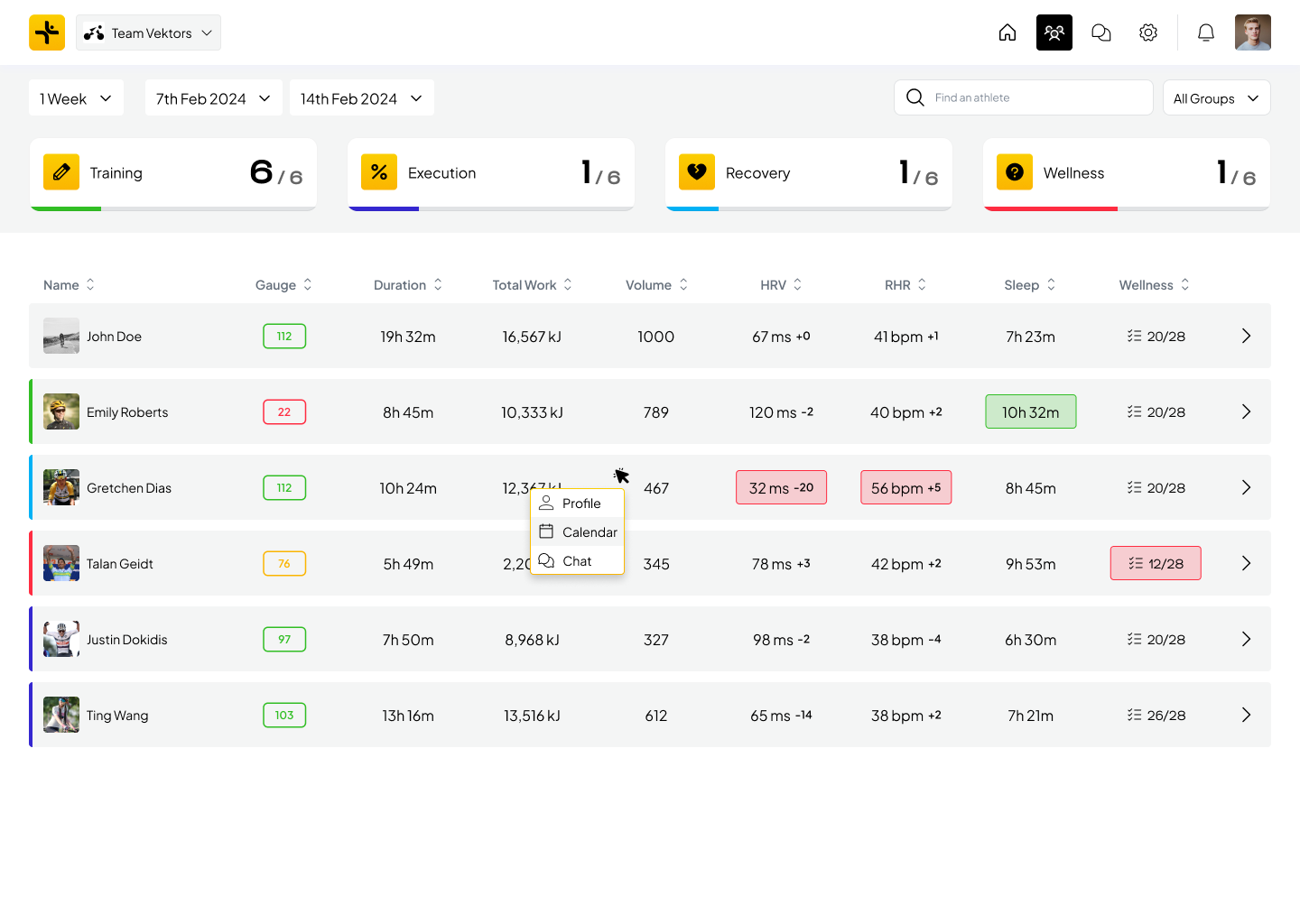Click Talan Geidt wellness 12/28 badge

[1156, 563]
